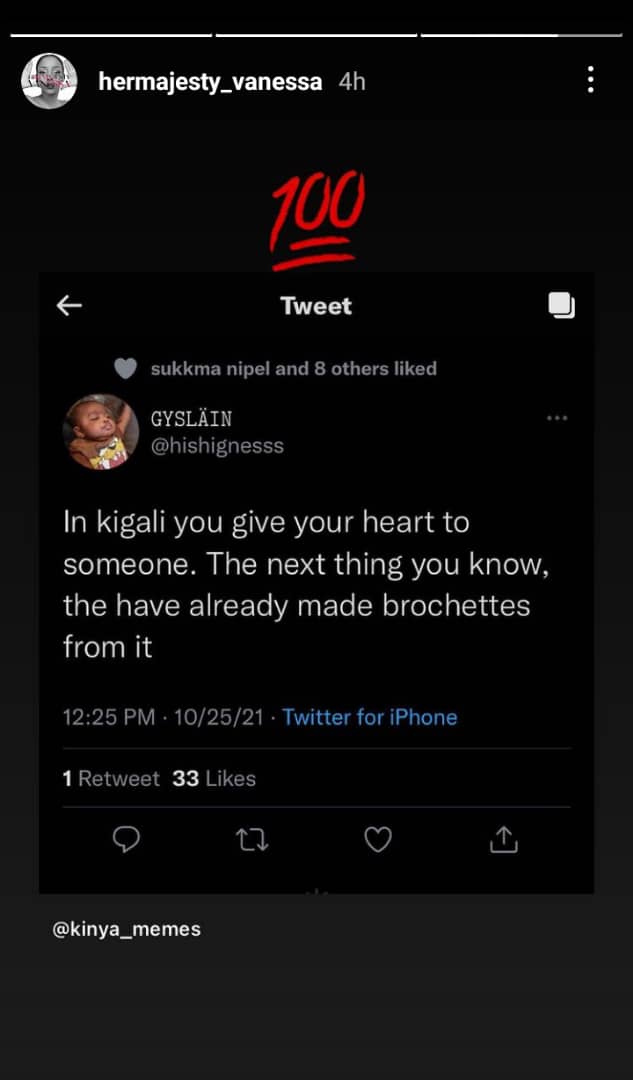The image size is (633, 1080).
Task: Tap the retweet arrows icon
Action: point(252,841)
